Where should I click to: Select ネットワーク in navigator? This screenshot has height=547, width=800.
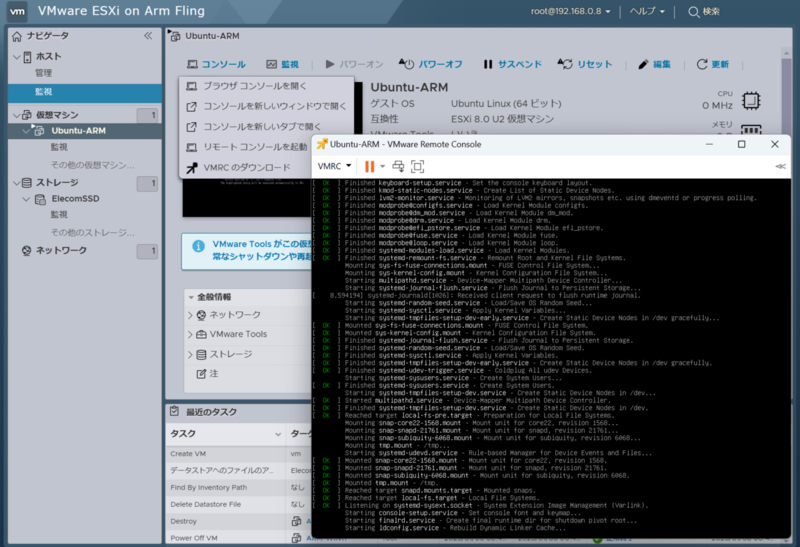tap(61, 251)
